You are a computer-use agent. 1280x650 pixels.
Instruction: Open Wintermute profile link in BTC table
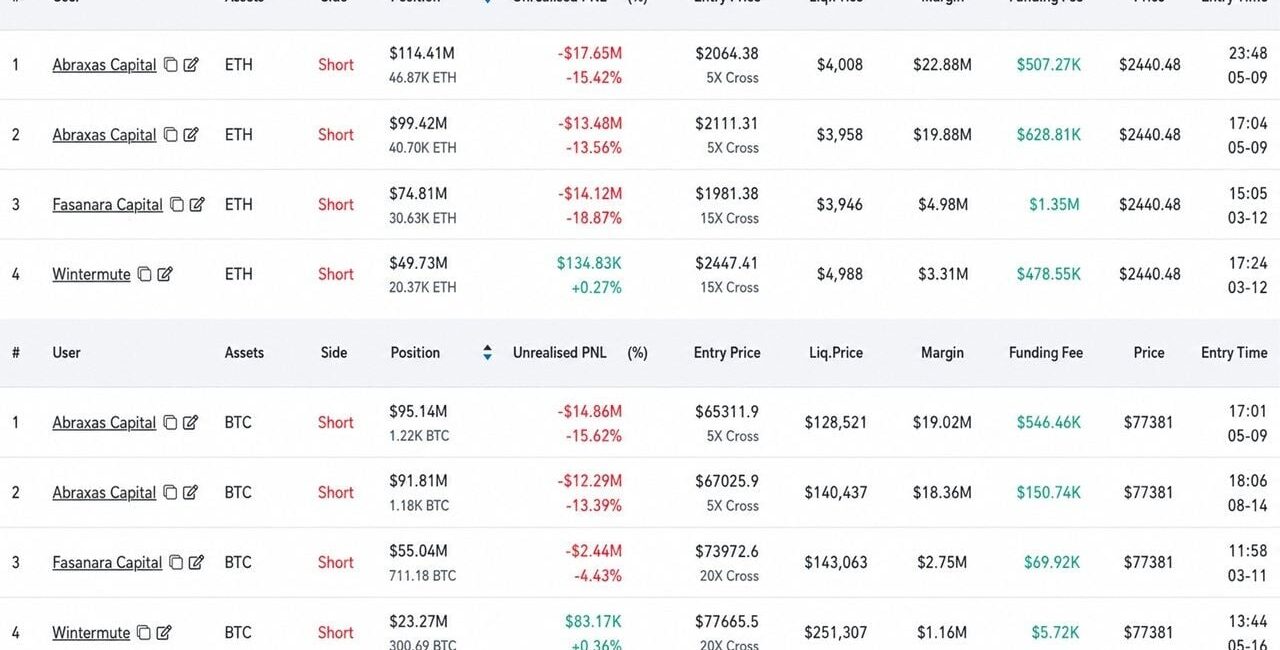[x=91, y=632]
